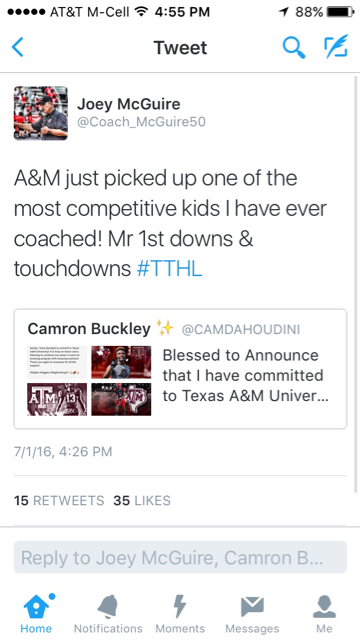The height and width of the screenshot is (640, 360).
Task: Open Notifications bell tab
Action: point(108,613)
